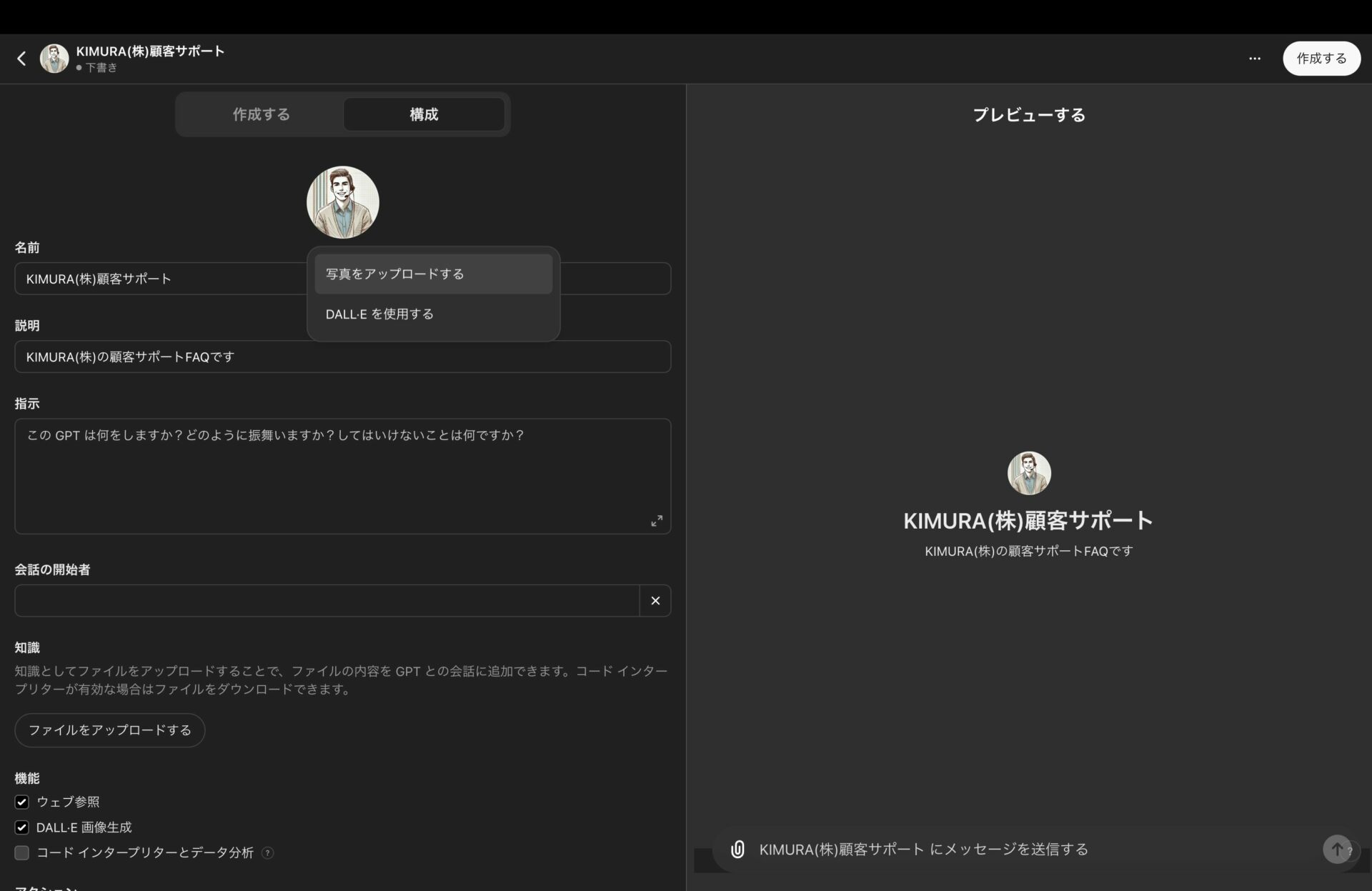
Task: Click the 知識 section label
Action: point(27,647)
